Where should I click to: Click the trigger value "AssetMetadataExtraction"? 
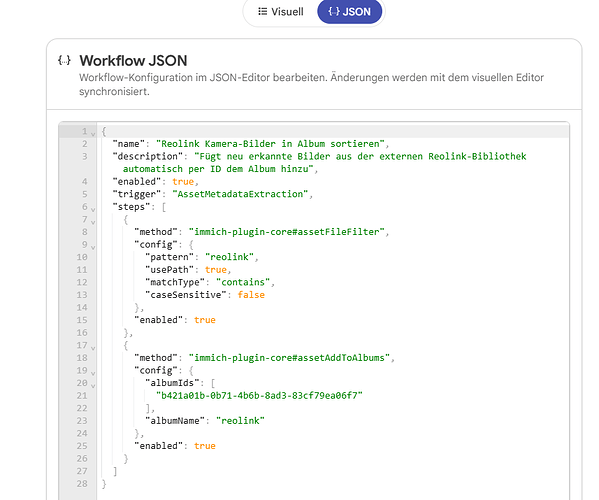click(x=240, y=194)
